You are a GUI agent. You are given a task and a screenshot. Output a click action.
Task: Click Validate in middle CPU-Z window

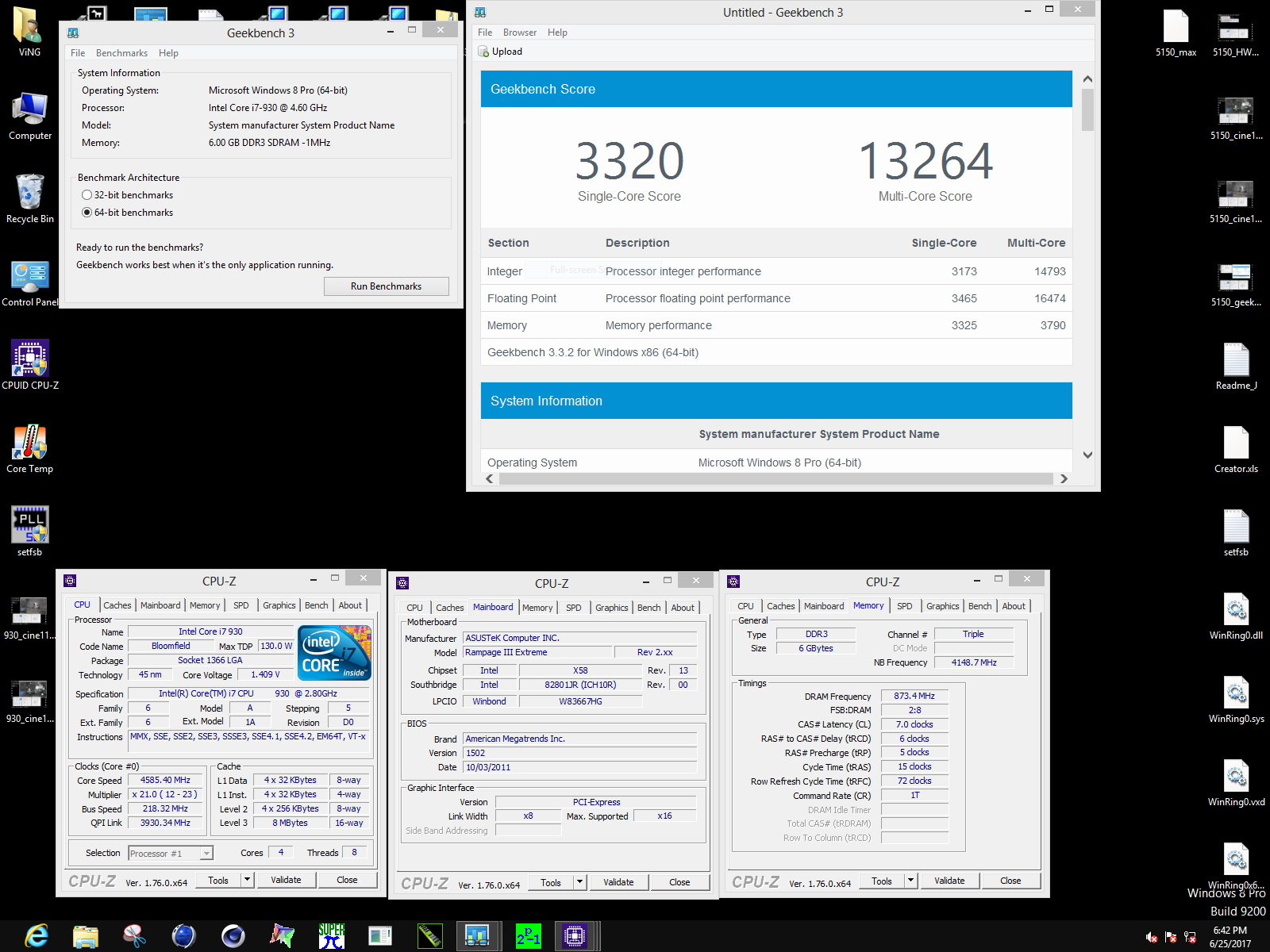click(x=618, y=882)
